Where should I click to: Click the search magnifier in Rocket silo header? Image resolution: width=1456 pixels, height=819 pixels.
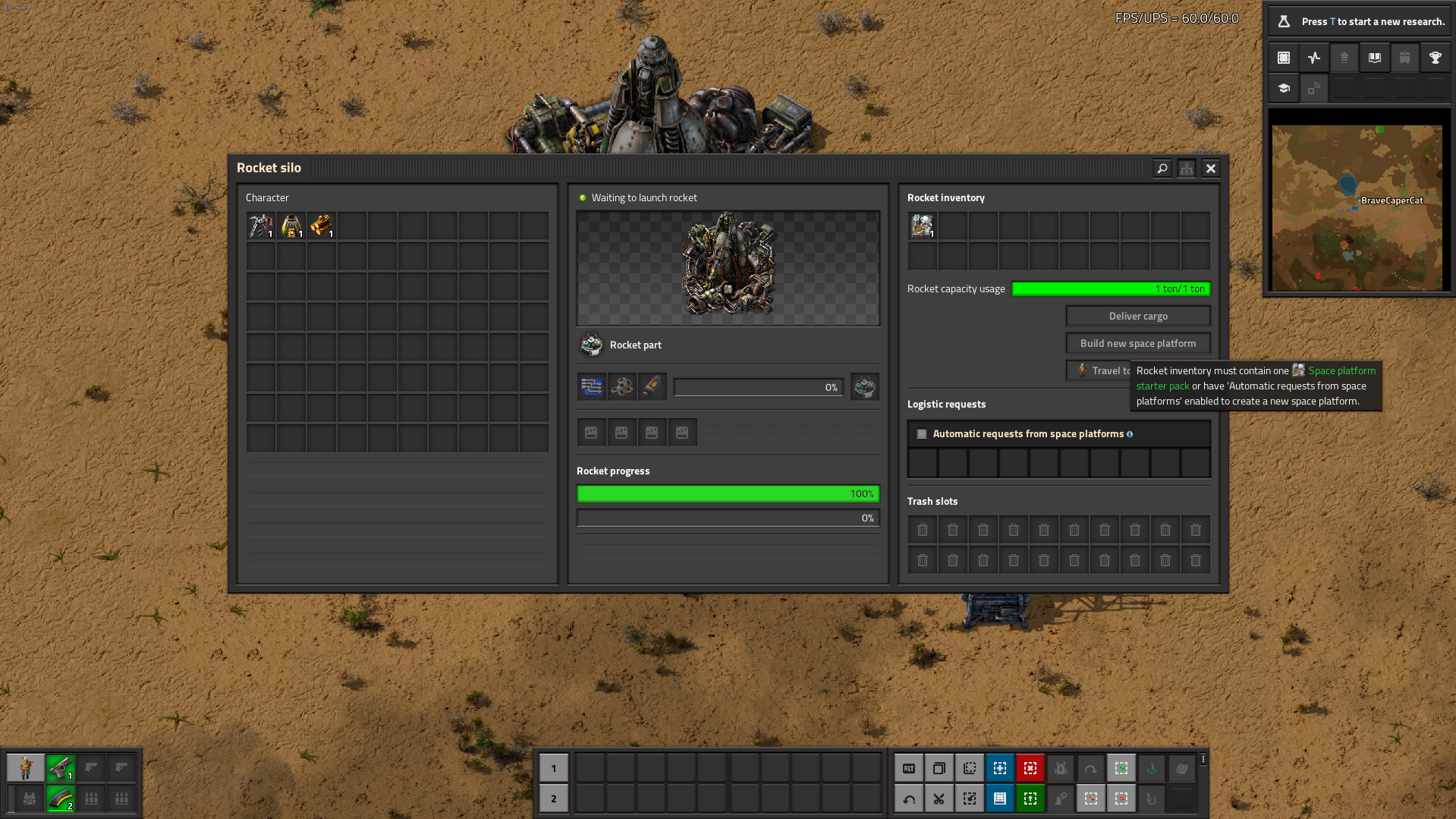[x=1162, y=169]
